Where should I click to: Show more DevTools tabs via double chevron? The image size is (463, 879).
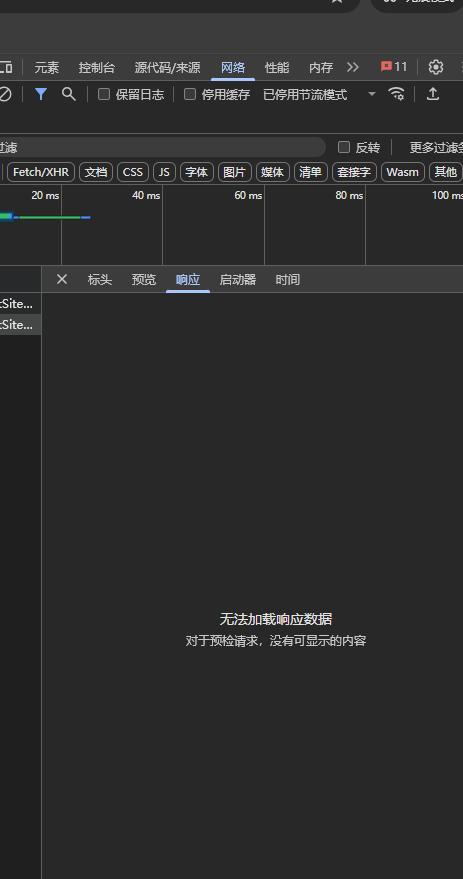353,67
